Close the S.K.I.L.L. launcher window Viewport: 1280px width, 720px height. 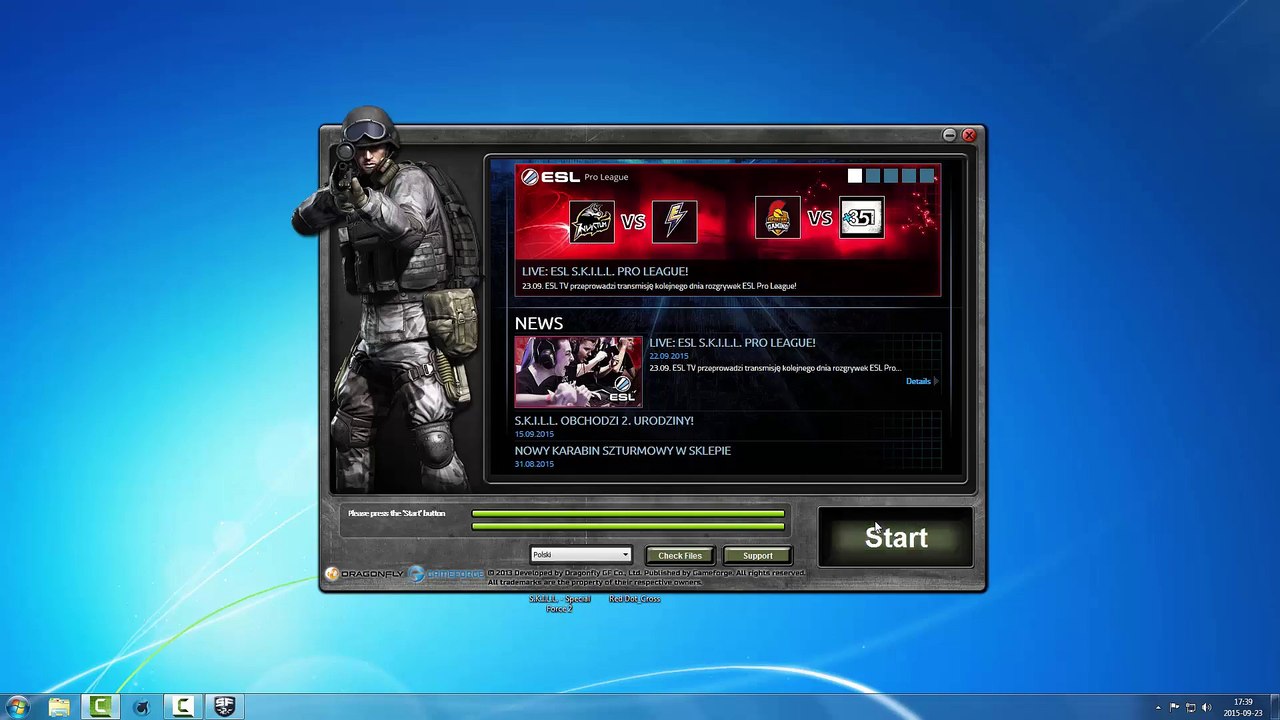tap(969, 135)
